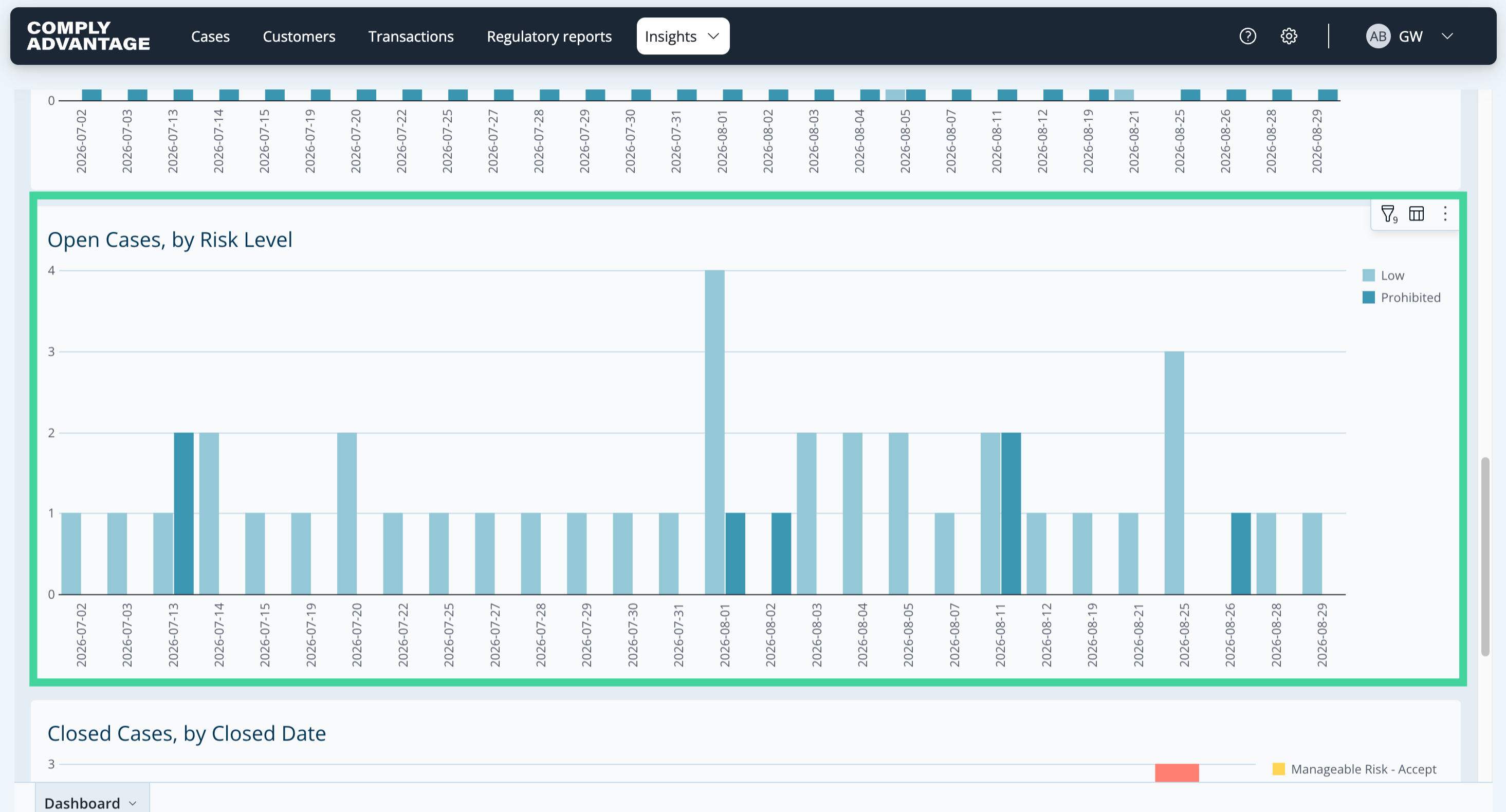Click the 2026-07-02 Low bar in Open Cases chart
Viewport: 1506px width, 812px height.
tap(71, 553)
